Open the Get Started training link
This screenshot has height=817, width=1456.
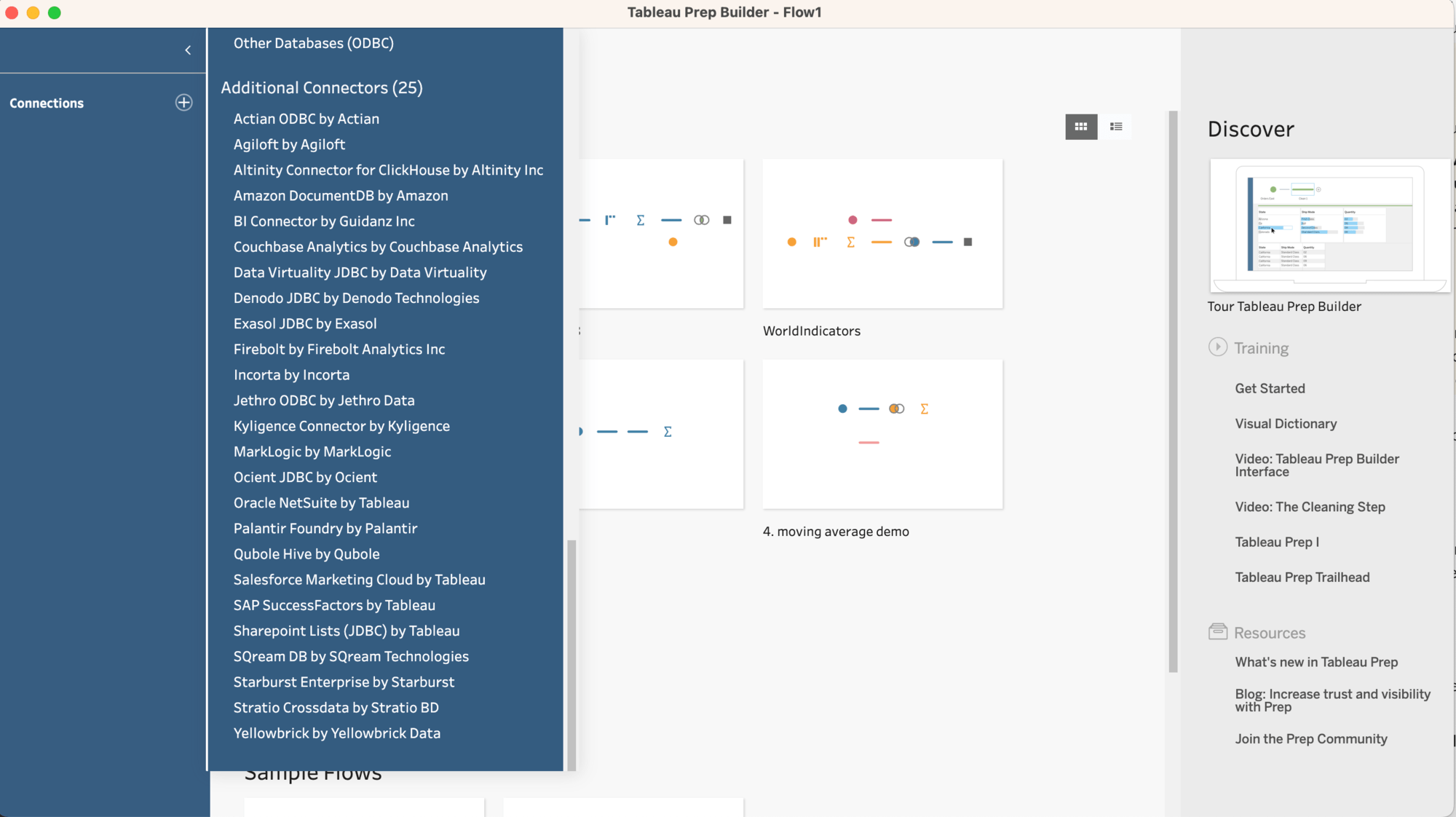(x=1270, y=388)
